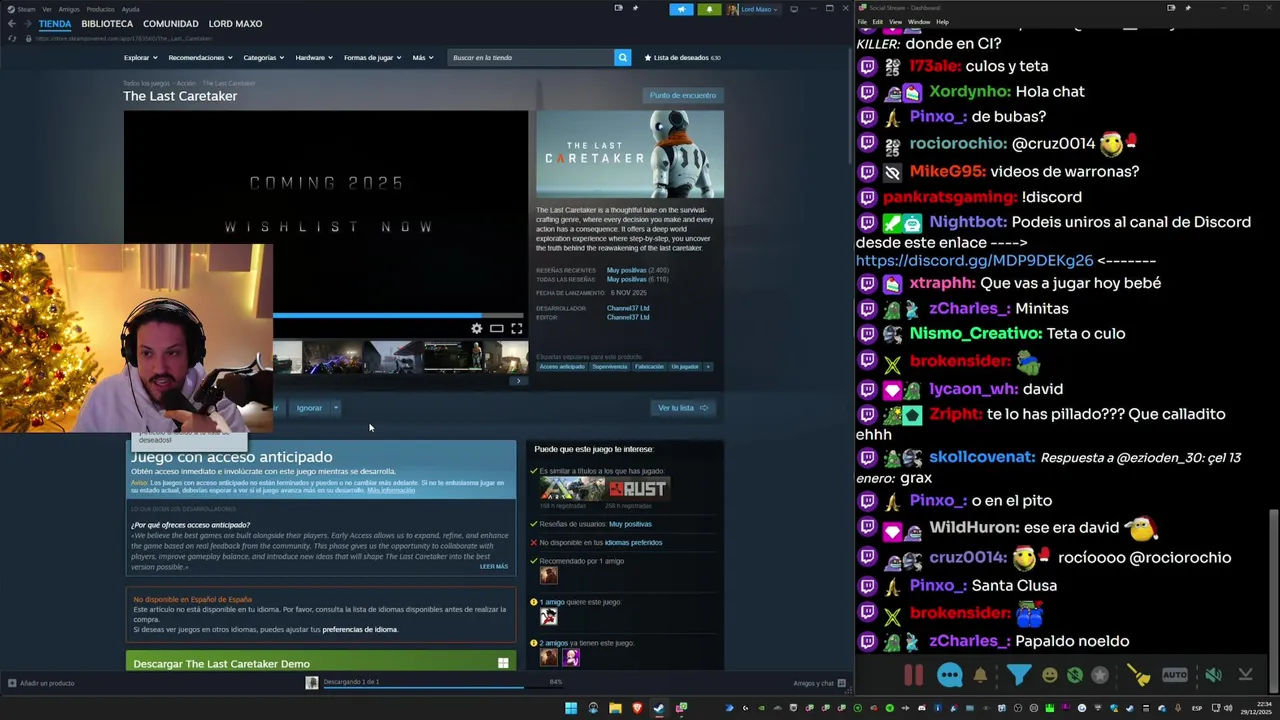
Task: Open the TIENDA tab
Action: (x=55, y=23)
